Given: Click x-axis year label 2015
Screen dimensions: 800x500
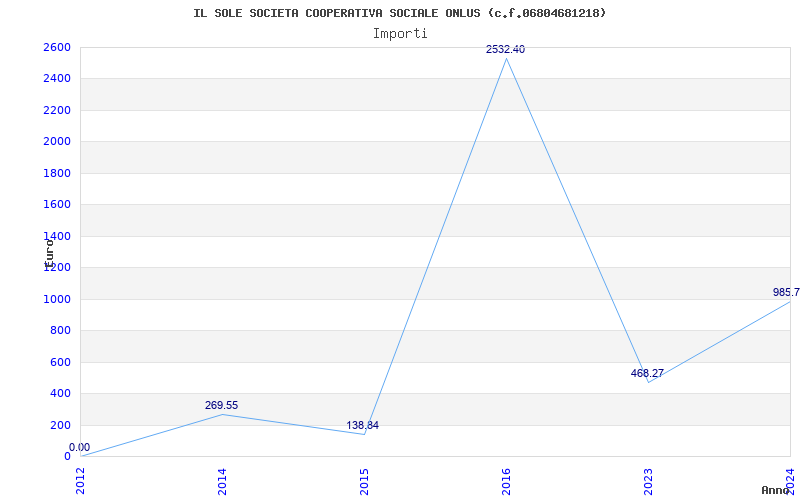Looking at the screenshot, I should coord(364,481).
